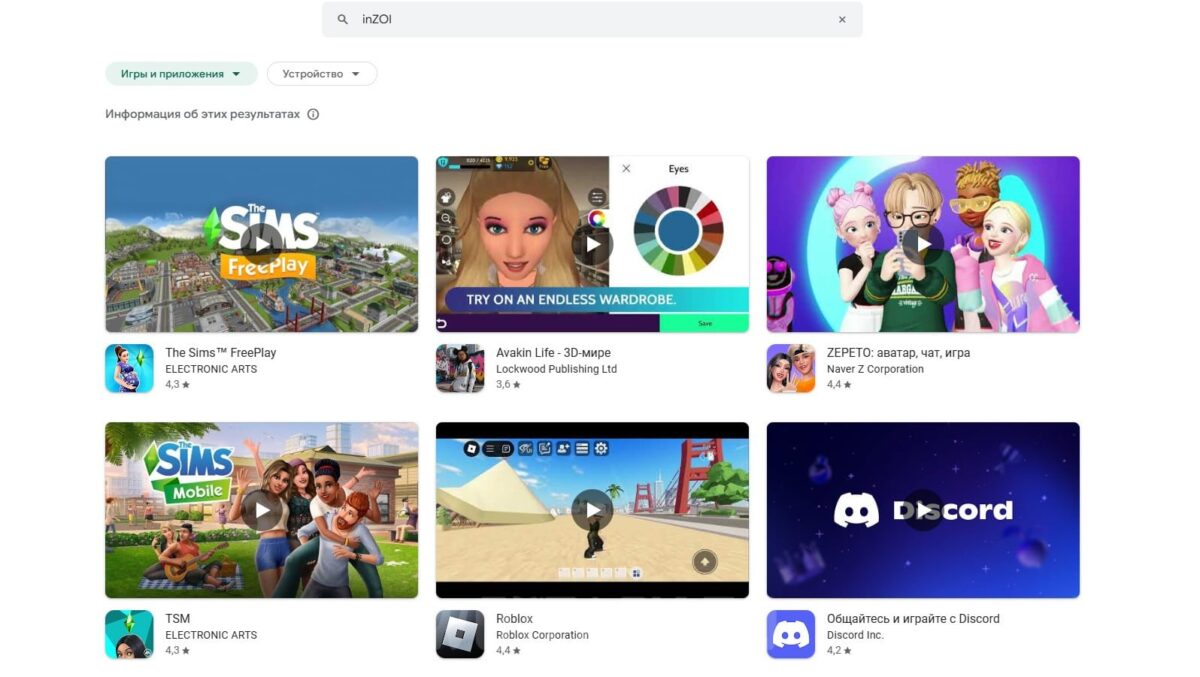Click Roblox Corporation developer name
The width and height of the screenshot is (1200, 677).
tap(542, 635)
